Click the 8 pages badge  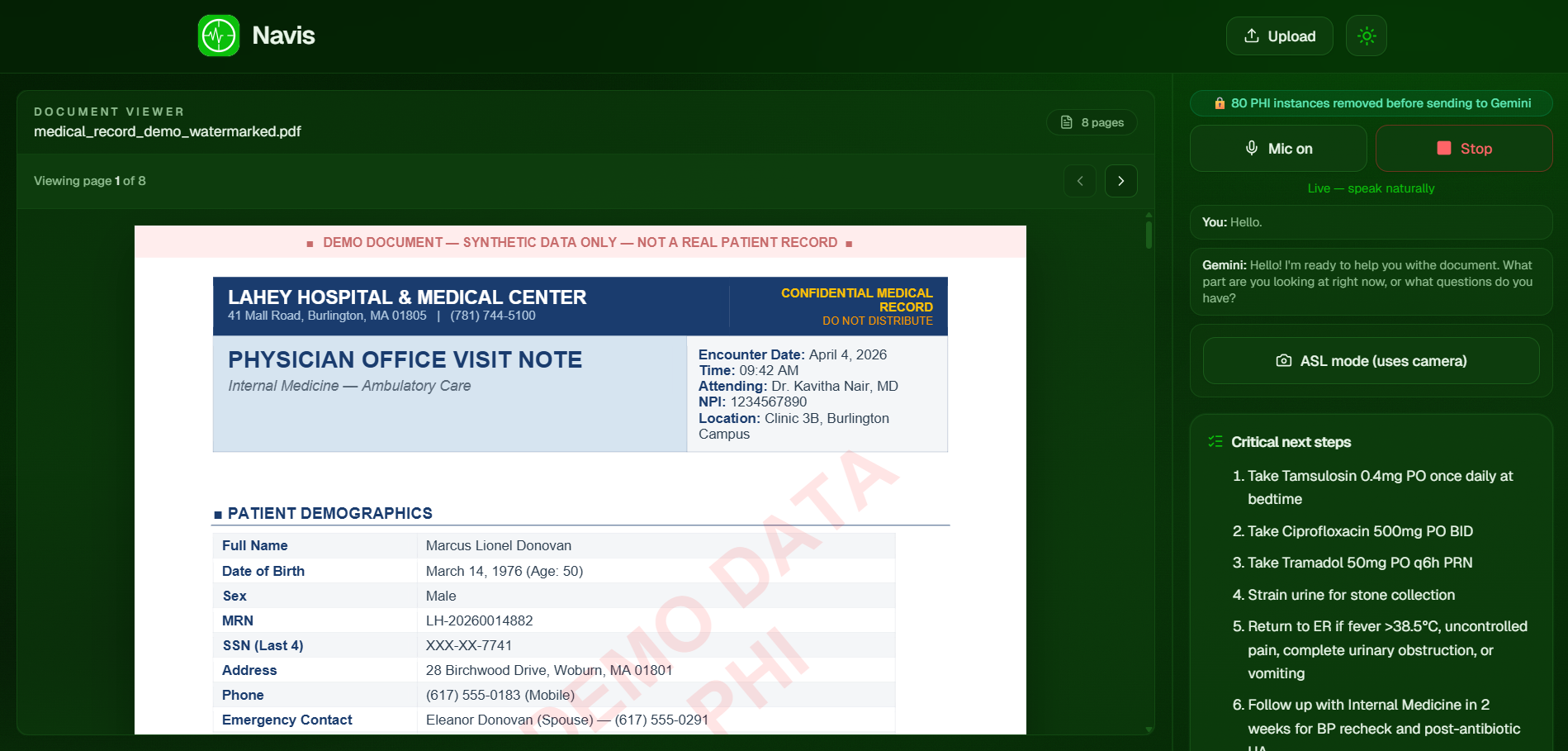[1092, 122]
